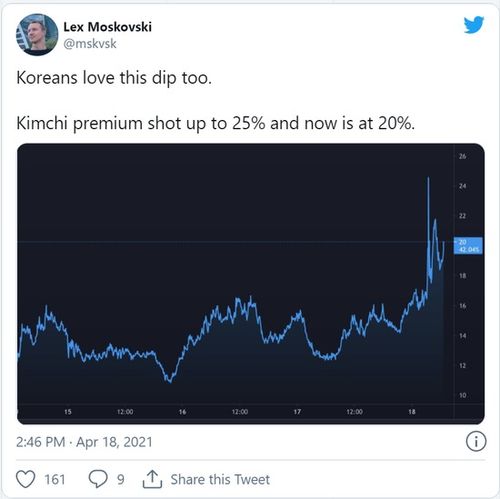500x499 pixels.
Task: Open the 2:46 PM Apr 18, 2021 timestamp
Action: point(84,442)
